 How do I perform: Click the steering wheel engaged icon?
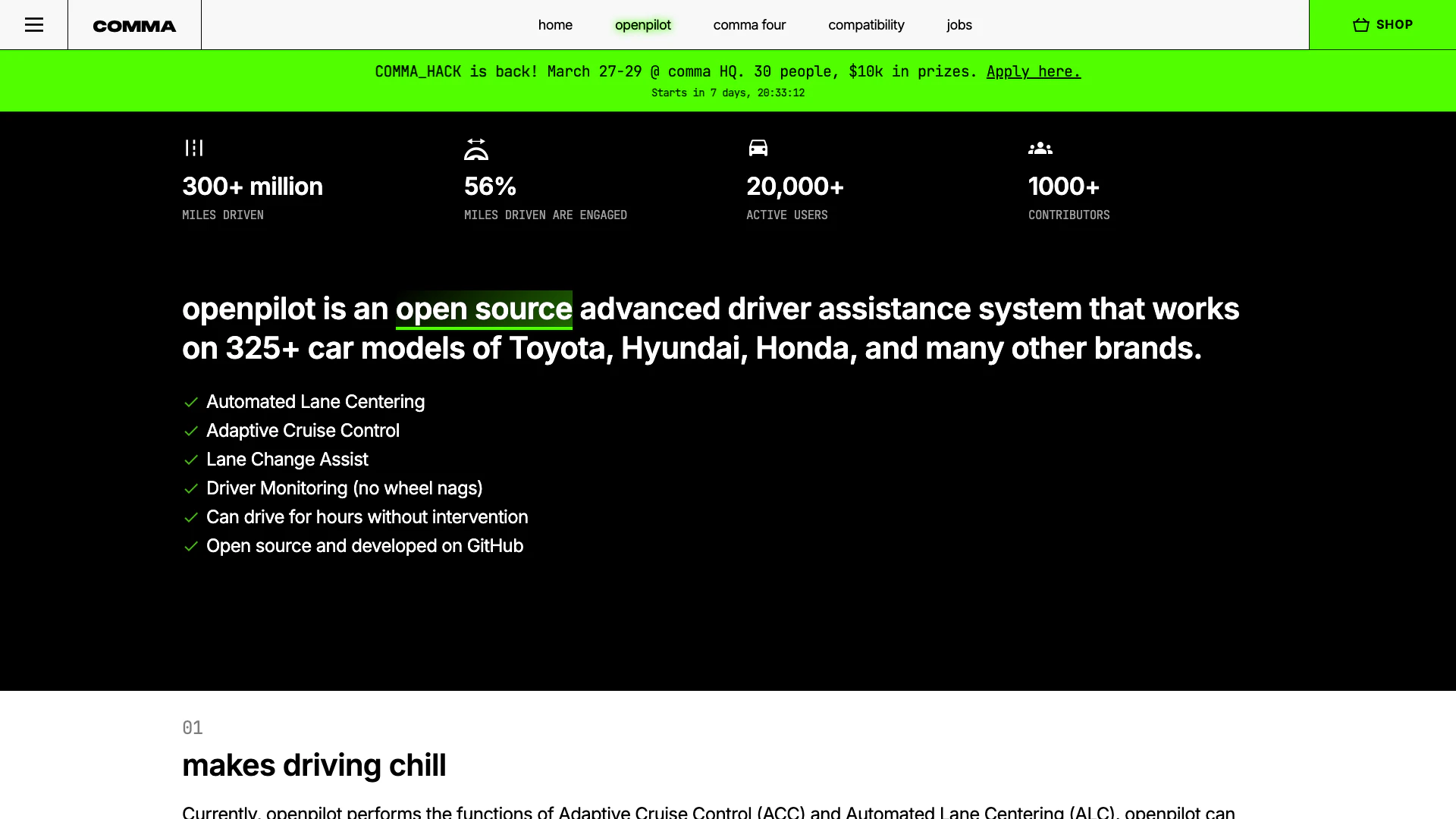[x=476, y=149]
